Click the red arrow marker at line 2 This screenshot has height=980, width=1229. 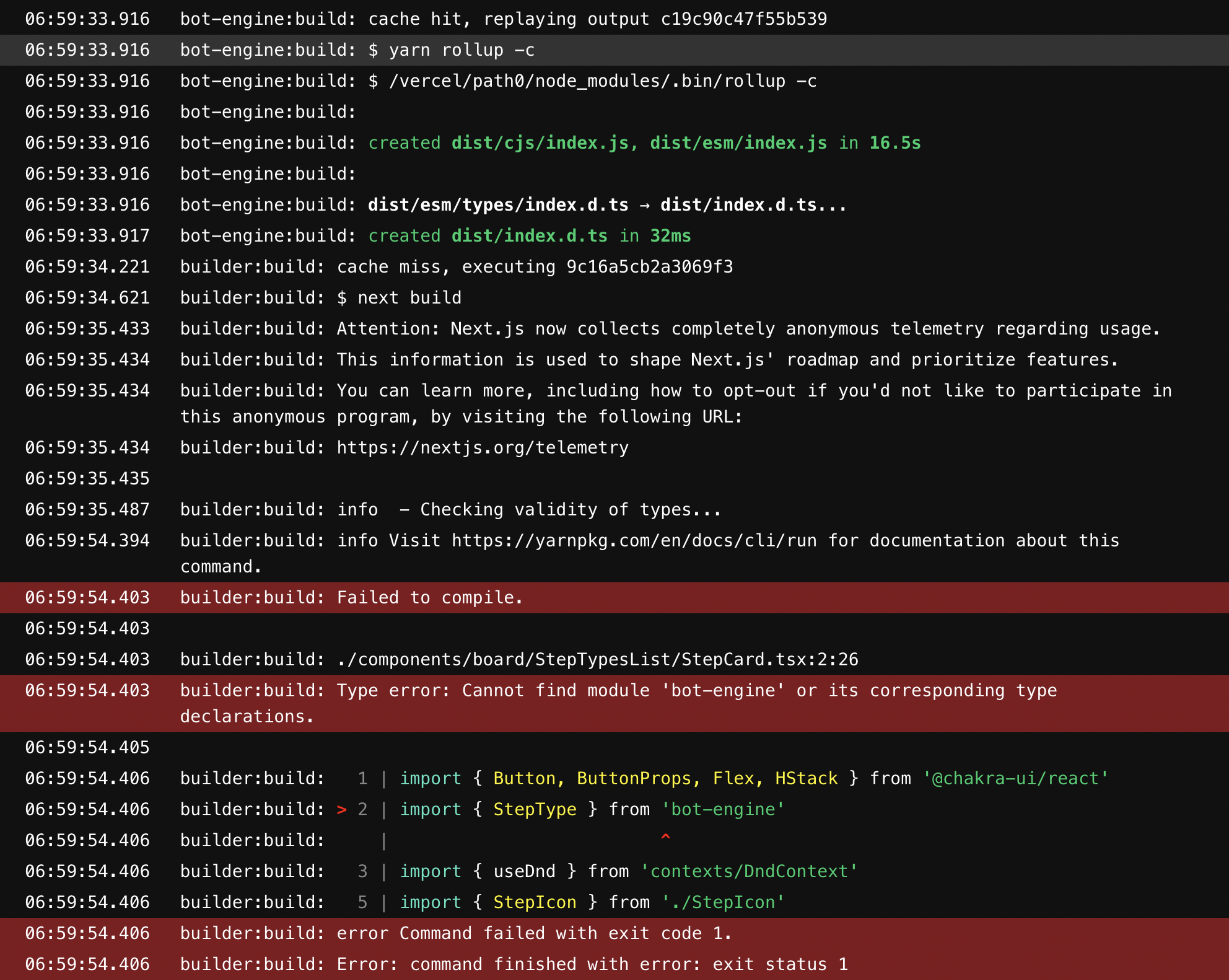(342, 810)
